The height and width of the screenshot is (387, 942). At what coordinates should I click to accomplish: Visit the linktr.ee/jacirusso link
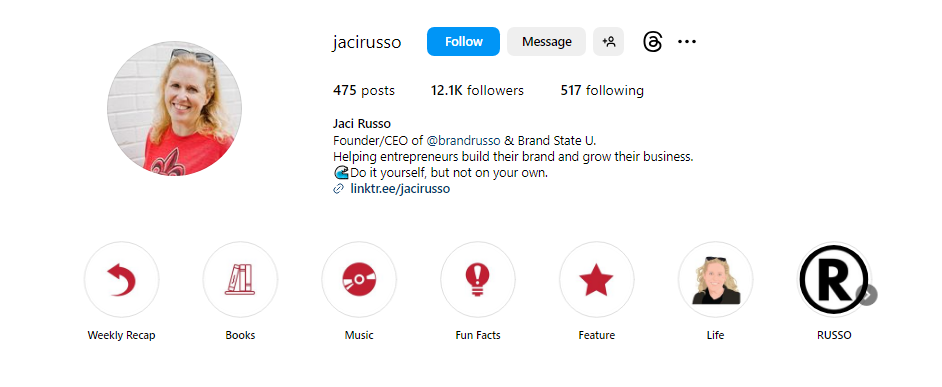click(x=400, y=189)
